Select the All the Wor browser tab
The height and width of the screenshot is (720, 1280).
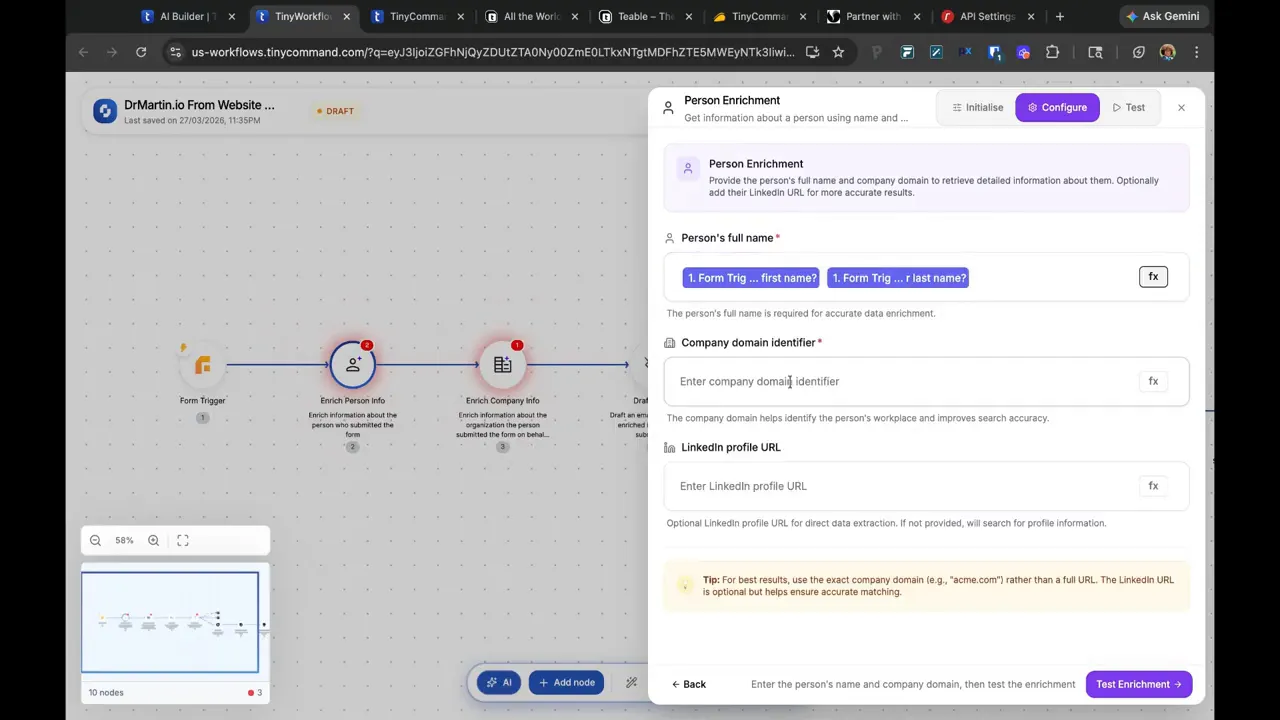pos(530,16)
